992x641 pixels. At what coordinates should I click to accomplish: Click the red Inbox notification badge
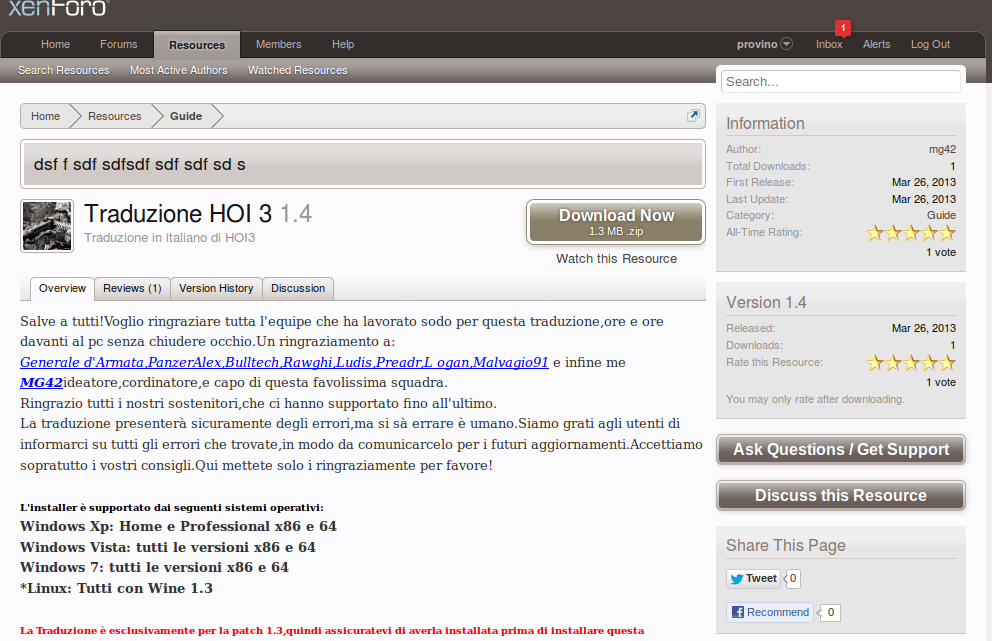point(843,28)
